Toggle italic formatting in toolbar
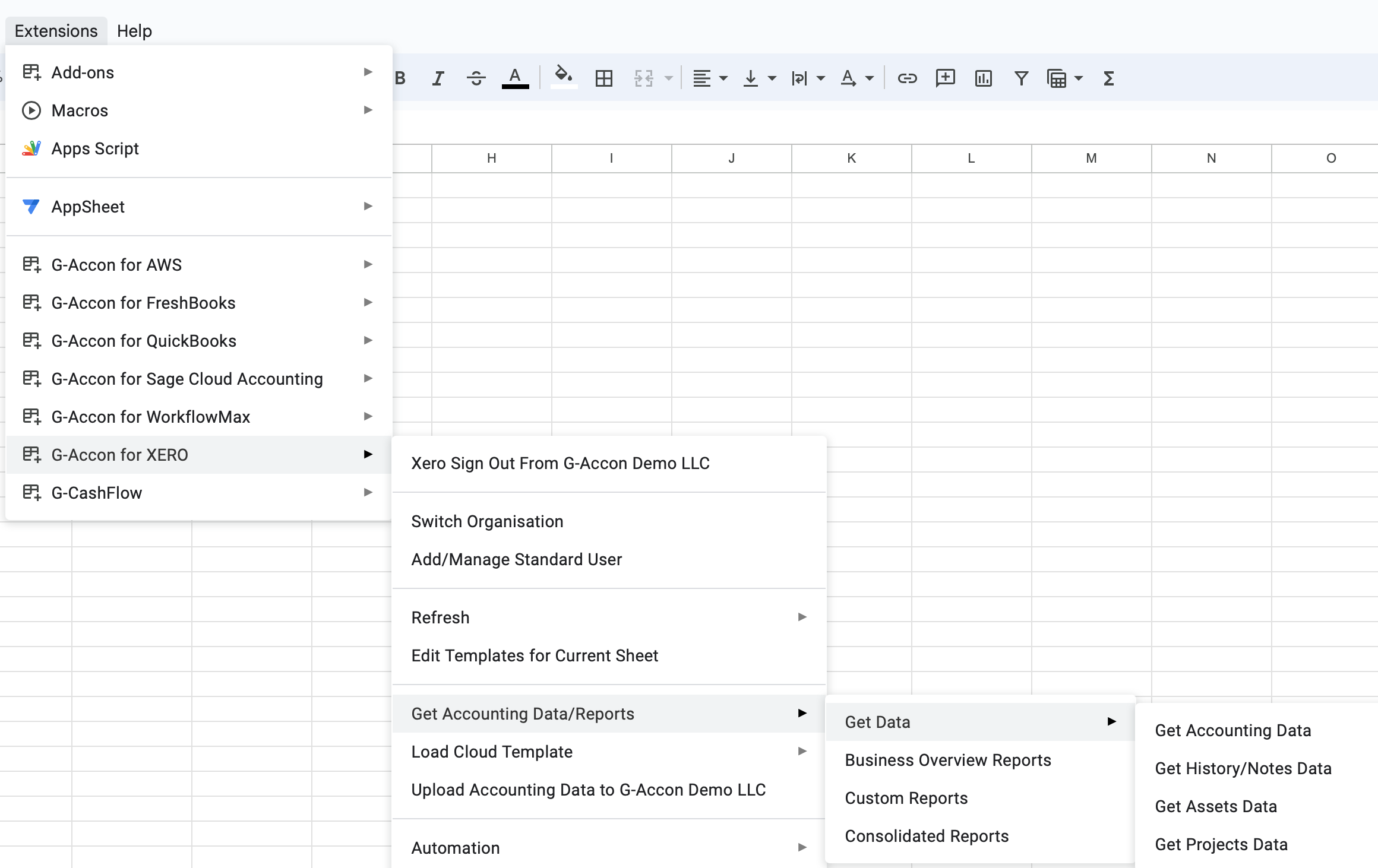Image resolution: width=1378 pixels, height=868 pixels. pos(438,78)
